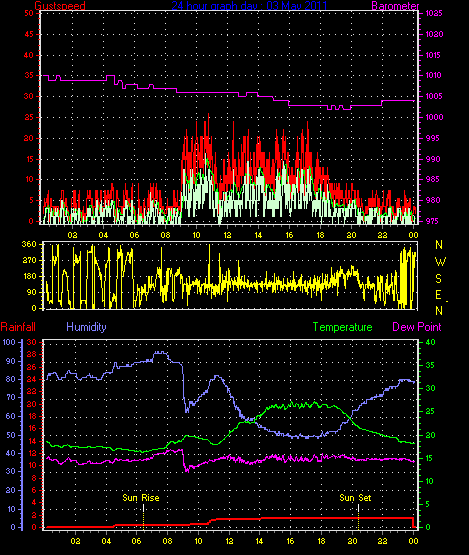This screenshot has height=555, width=469.
Task: Select the 24 hour graph title
Action: click(x=249, y=5)
